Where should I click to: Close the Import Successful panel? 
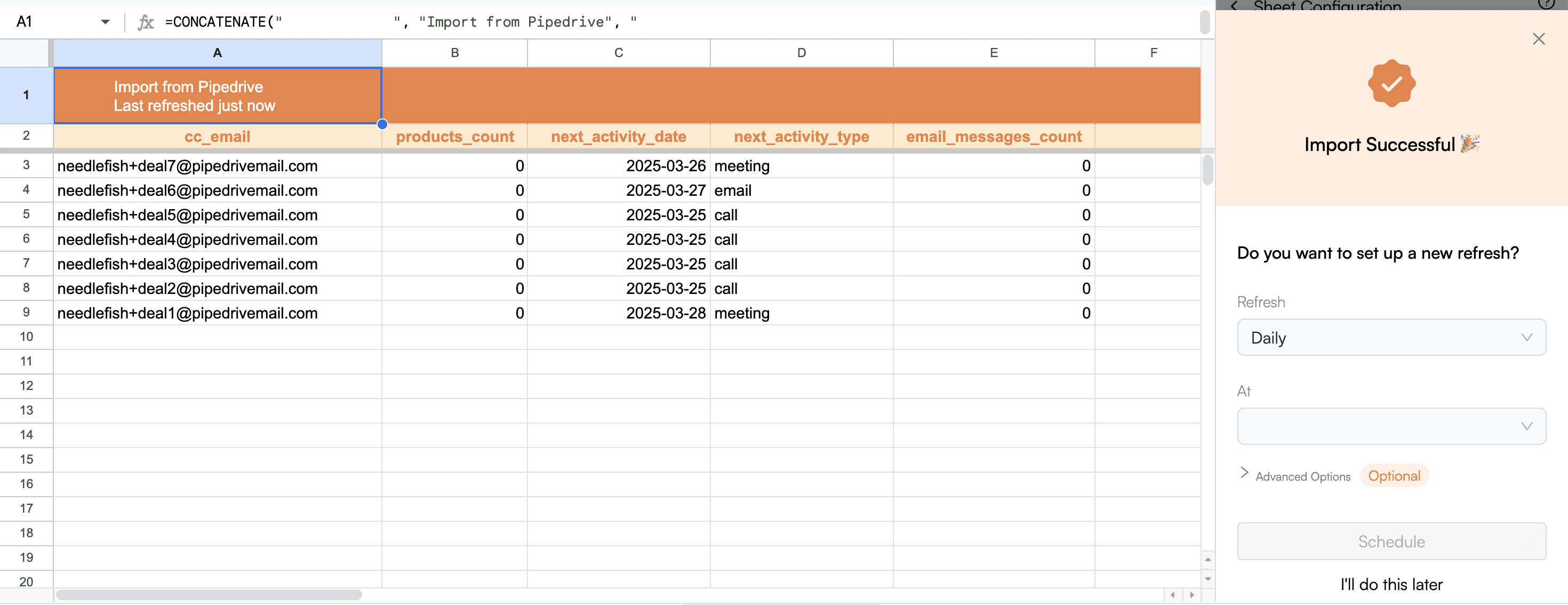point(1538,39)
